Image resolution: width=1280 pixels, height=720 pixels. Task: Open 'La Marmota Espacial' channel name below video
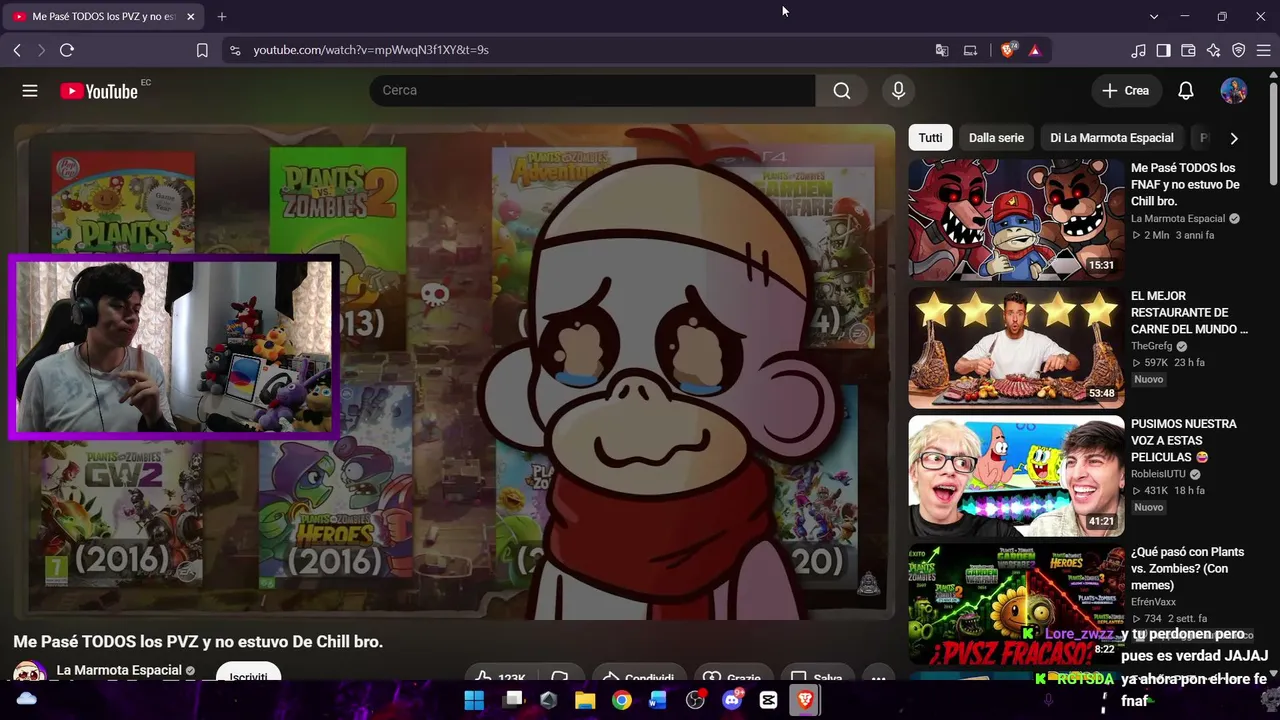click(119, 670)
